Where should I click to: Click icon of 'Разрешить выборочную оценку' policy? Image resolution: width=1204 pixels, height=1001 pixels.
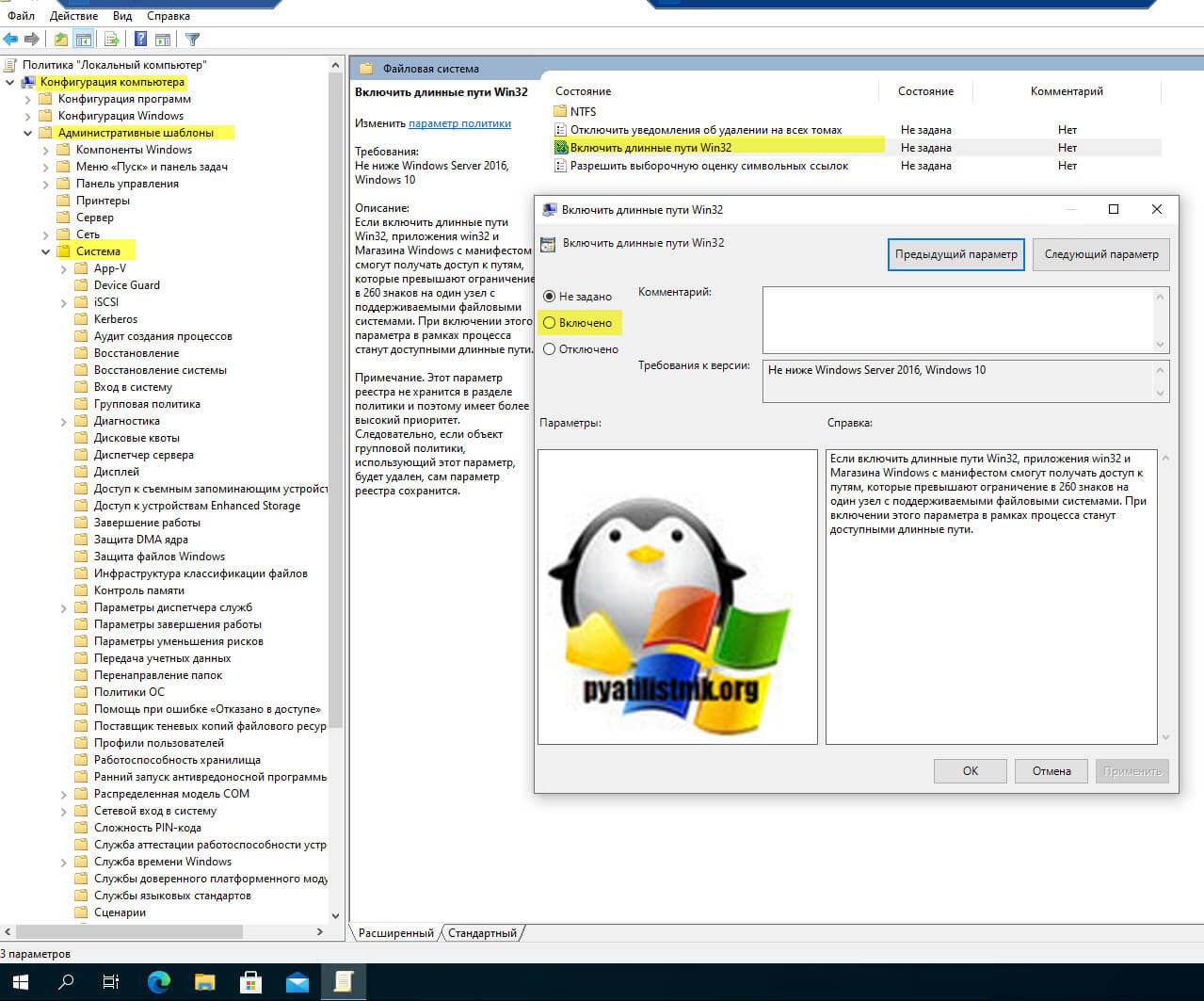point(561,166)
